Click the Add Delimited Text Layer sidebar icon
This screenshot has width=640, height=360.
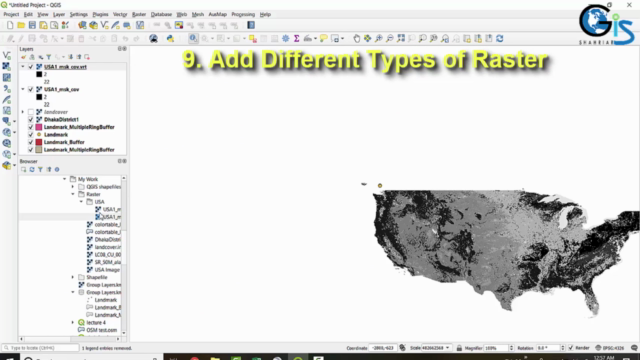pyautogui.click(x=7, y=88)
